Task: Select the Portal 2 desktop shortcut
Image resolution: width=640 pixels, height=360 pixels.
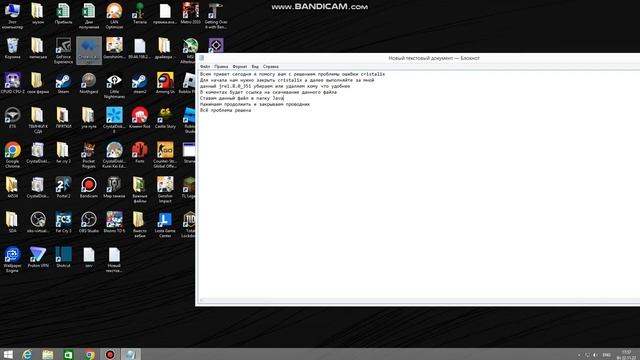Action: [x=63, y=187]
